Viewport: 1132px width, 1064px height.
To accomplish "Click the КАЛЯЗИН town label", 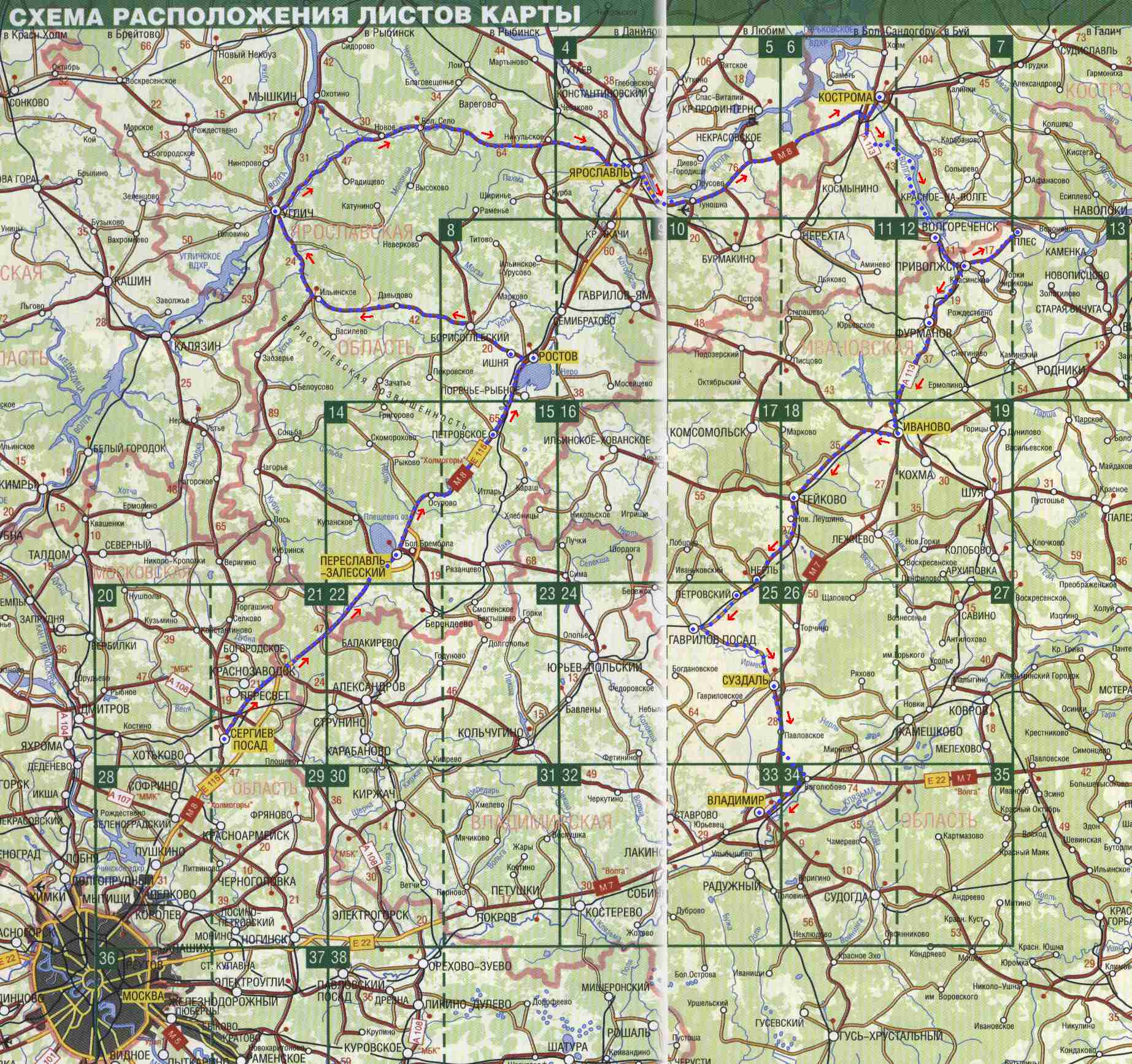I will [x=198, y=346].
